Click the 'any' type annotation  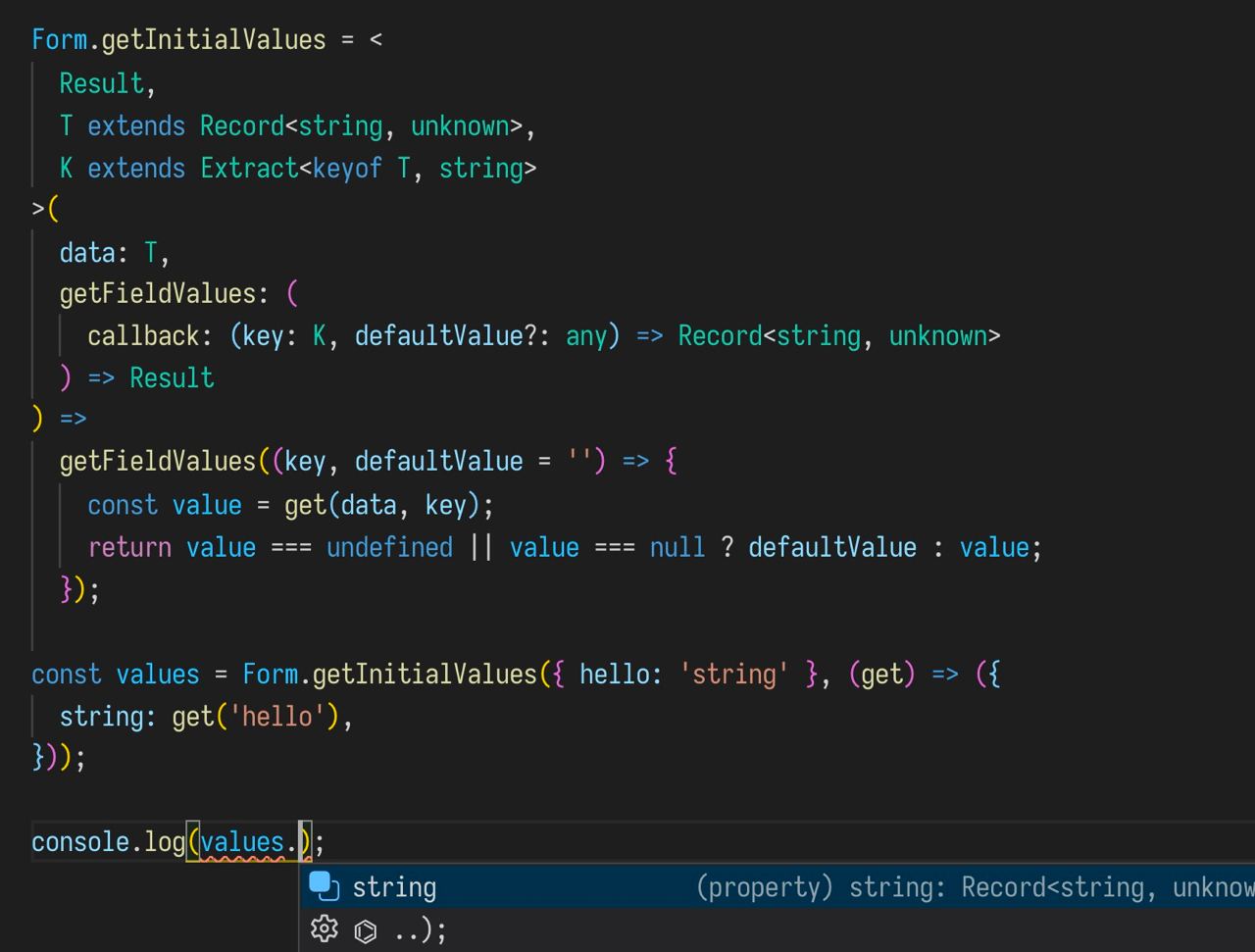point(586,336)
